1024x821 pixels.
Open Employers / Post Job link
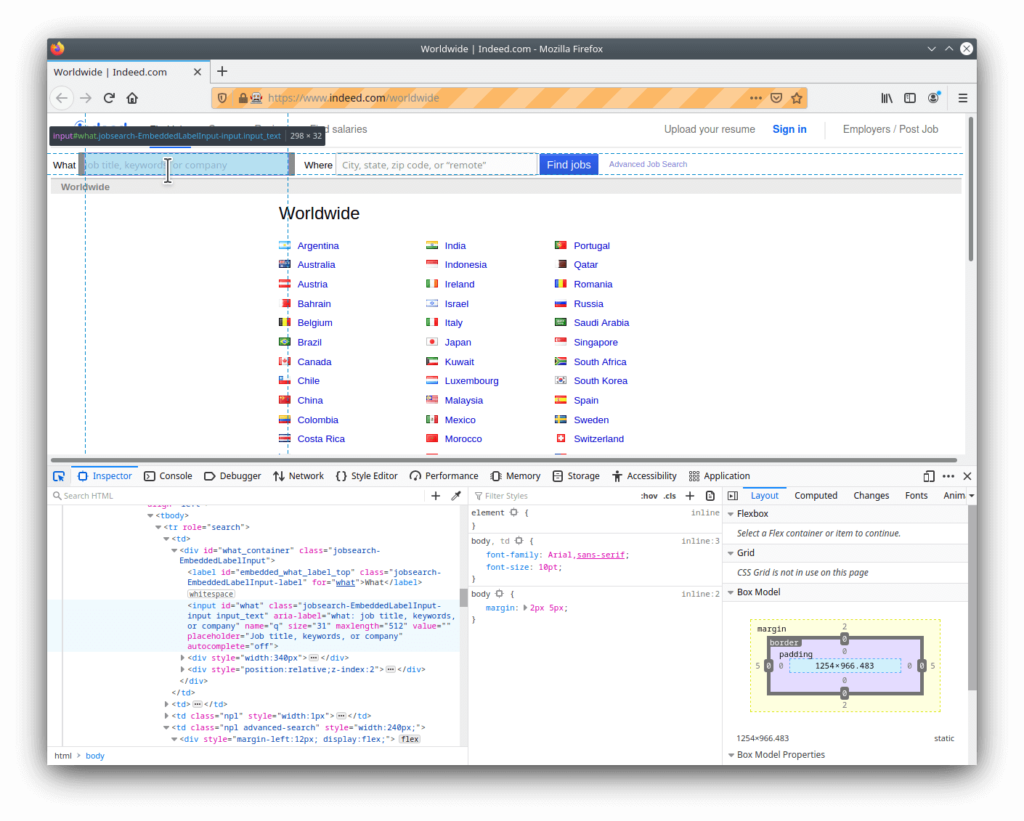[890, 129]
